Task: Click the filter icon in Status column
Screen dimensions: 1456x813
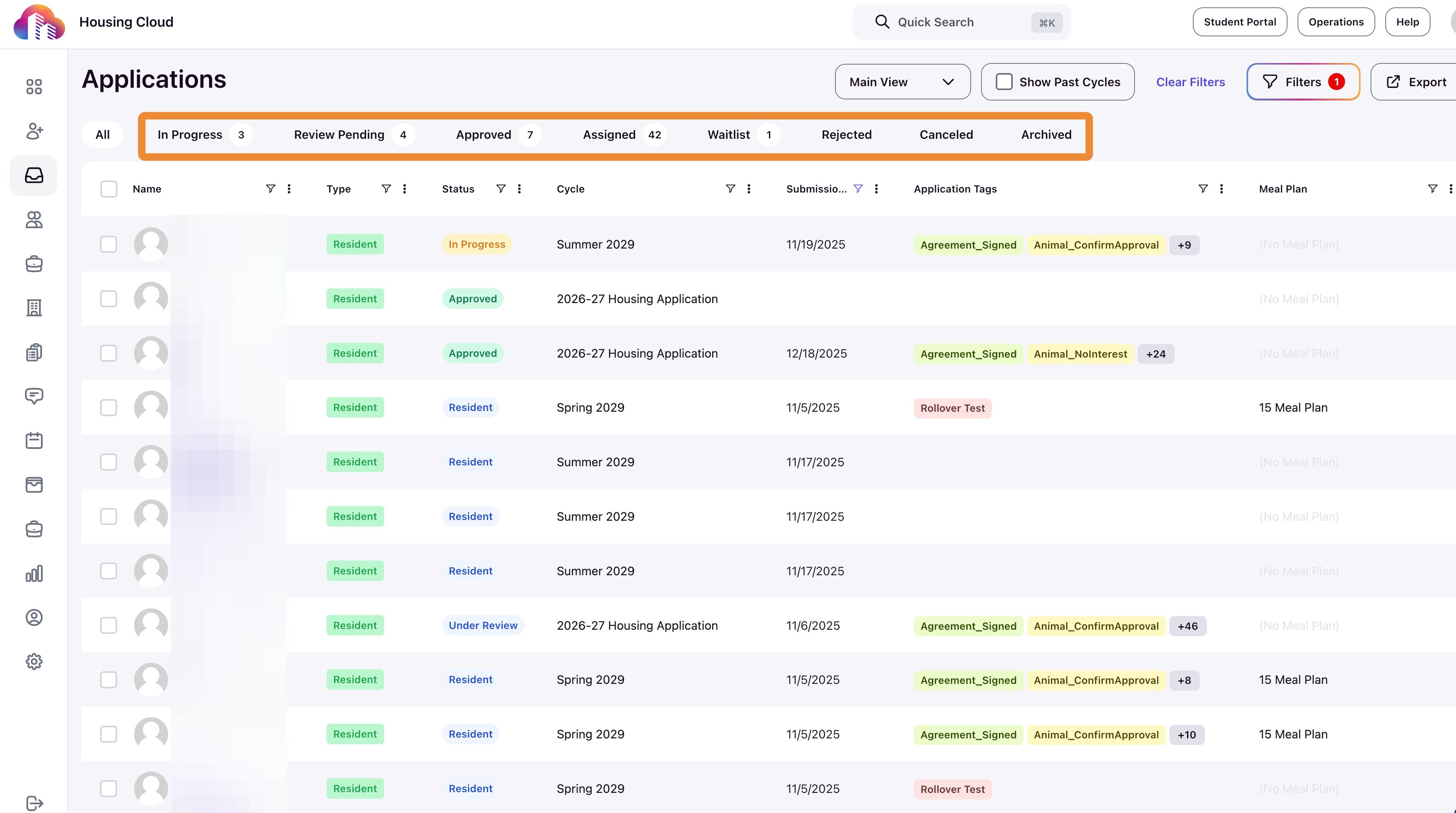Action: [x=501, y=189]
